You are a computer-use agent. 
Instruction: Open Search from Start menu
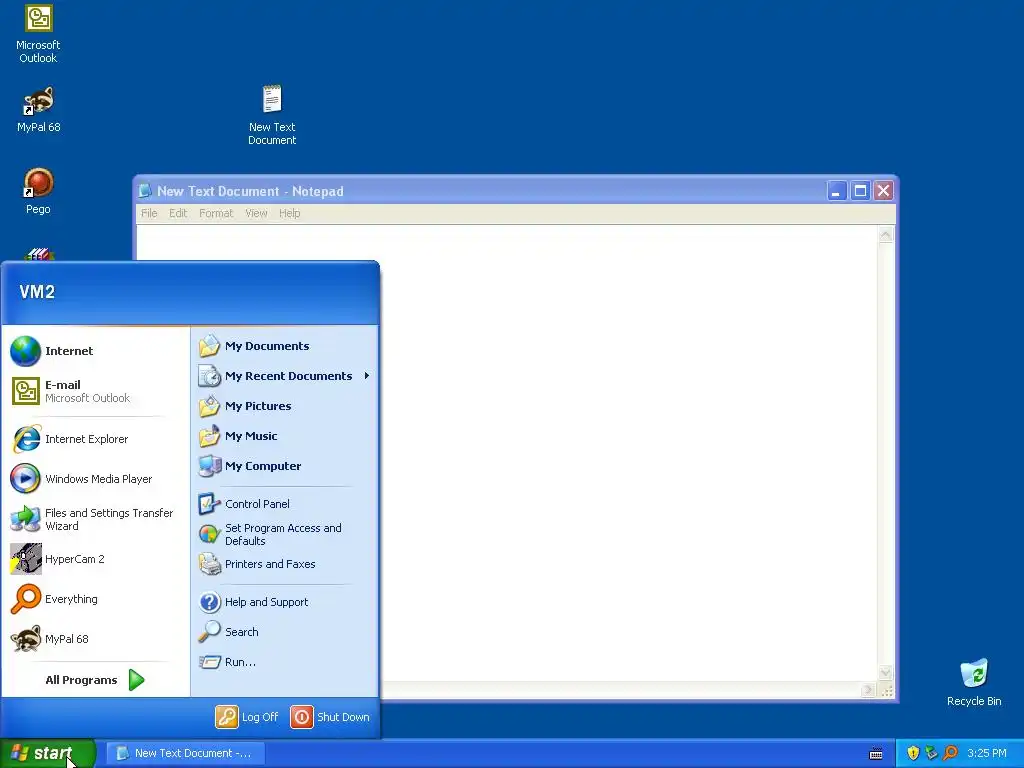coord(285,632)
